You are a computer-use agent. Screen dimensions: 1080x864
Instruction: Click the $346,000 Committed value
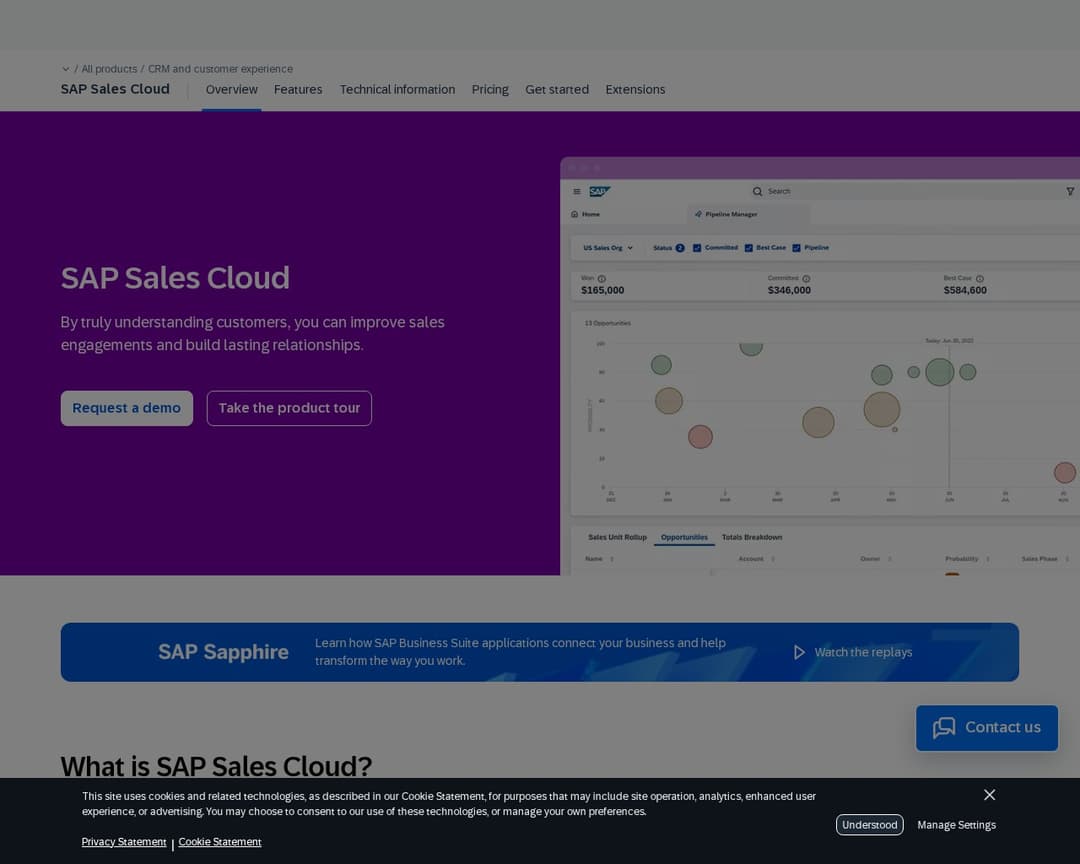pyautogui.click(x=789, y=290)
